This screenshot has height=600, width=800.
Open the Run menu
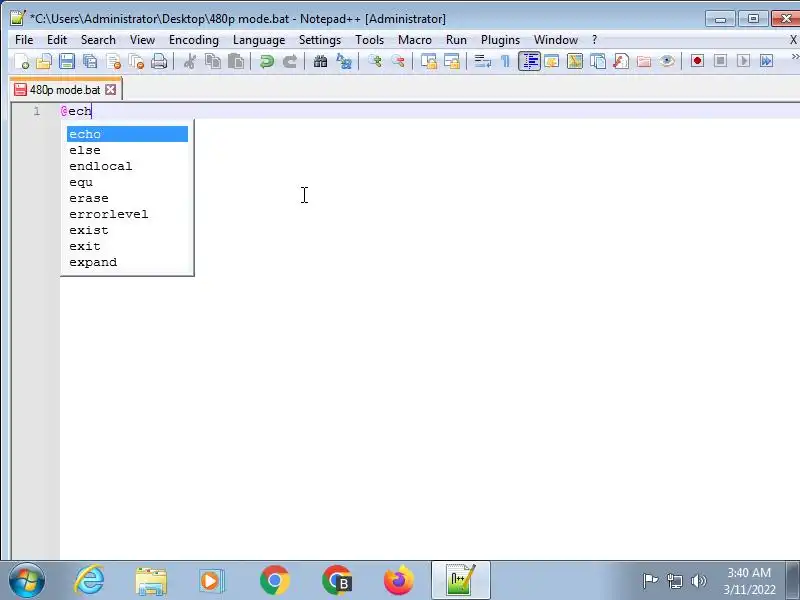[456, 40]
